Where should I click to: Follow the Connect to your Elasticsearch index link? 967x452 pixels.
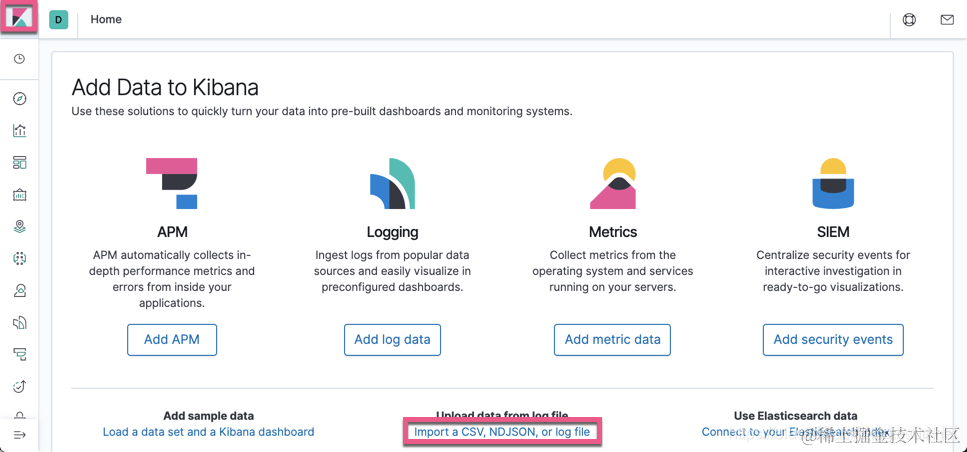796,432
